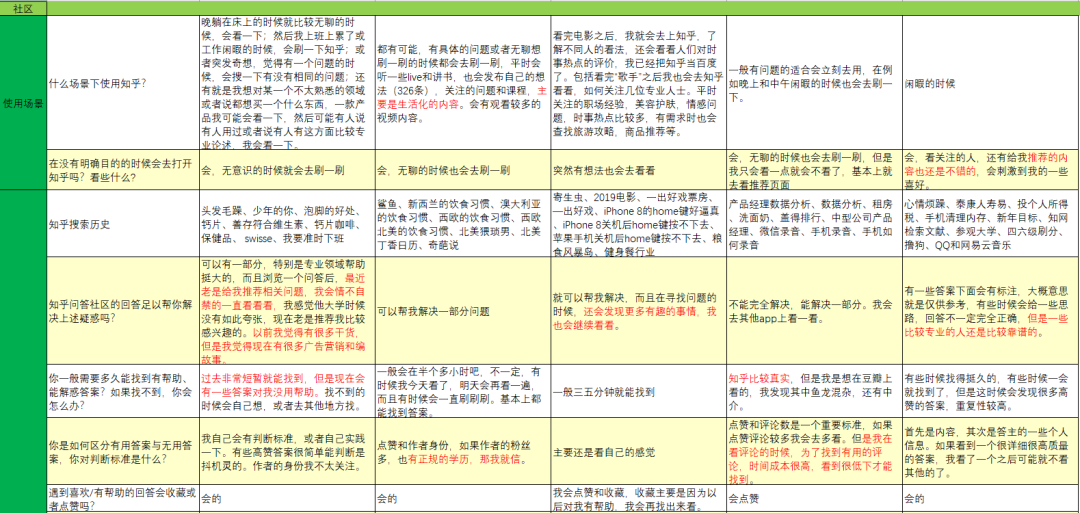Select question 在没有明确目的的时候会去打开知乎吗
Screen dimensions: 1080x513
(123, 169)
